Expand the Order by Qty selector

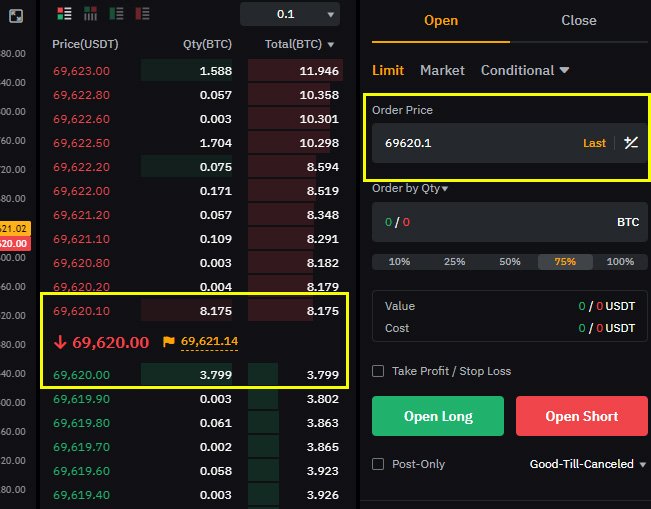[410, 188]
